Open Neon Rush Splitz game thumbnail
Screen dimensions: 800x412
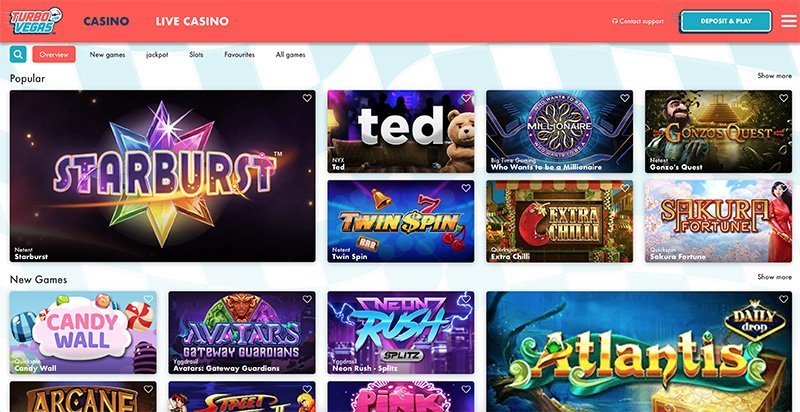point(401,332)
